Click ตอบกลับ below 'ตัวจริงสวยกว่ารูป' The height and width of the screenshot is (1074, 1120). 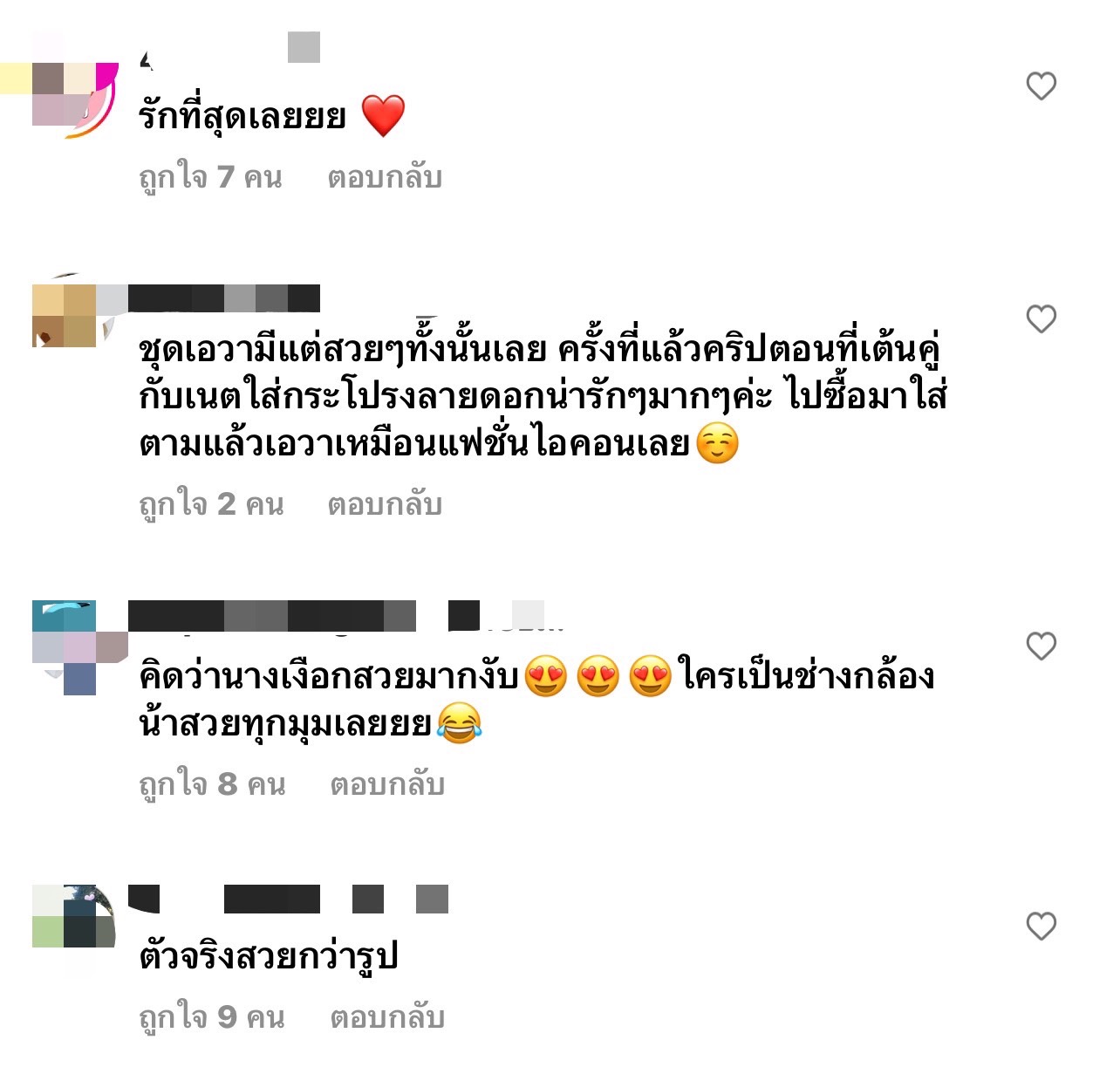coord(387,1018)
